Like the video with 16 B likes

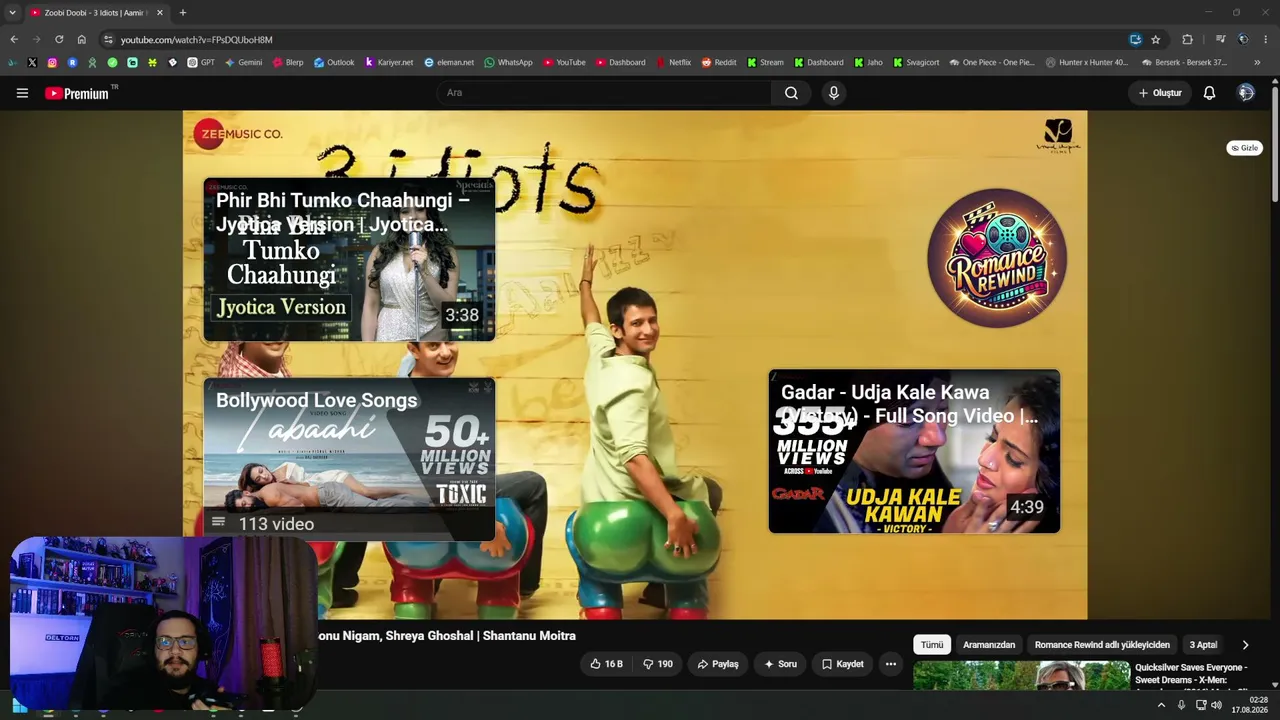click(606, 664)
